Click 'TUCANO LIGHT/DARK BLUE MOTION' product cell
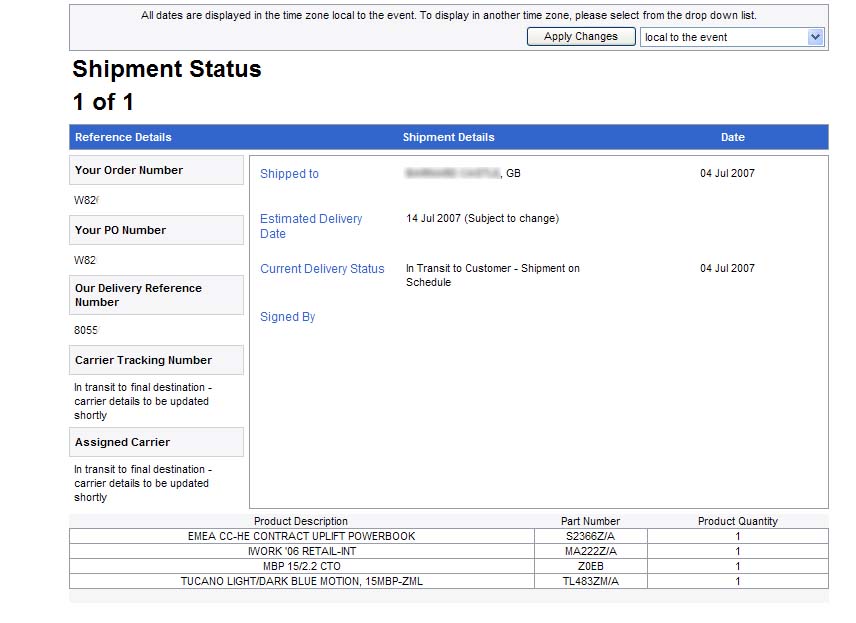 coord(301,581)
